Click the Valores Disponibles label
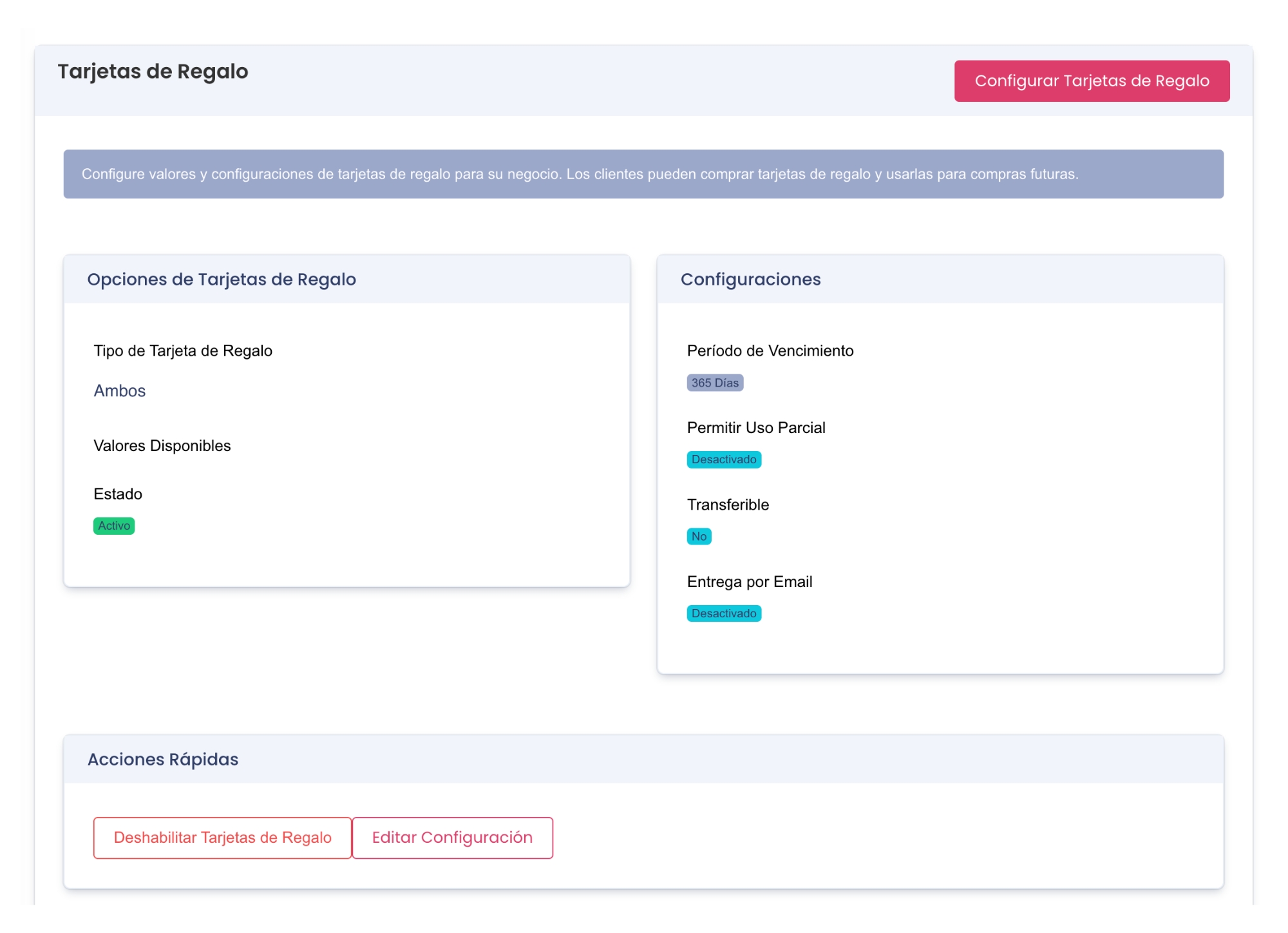The width and height of the screenshot is (1288, 933). (162, 445)
